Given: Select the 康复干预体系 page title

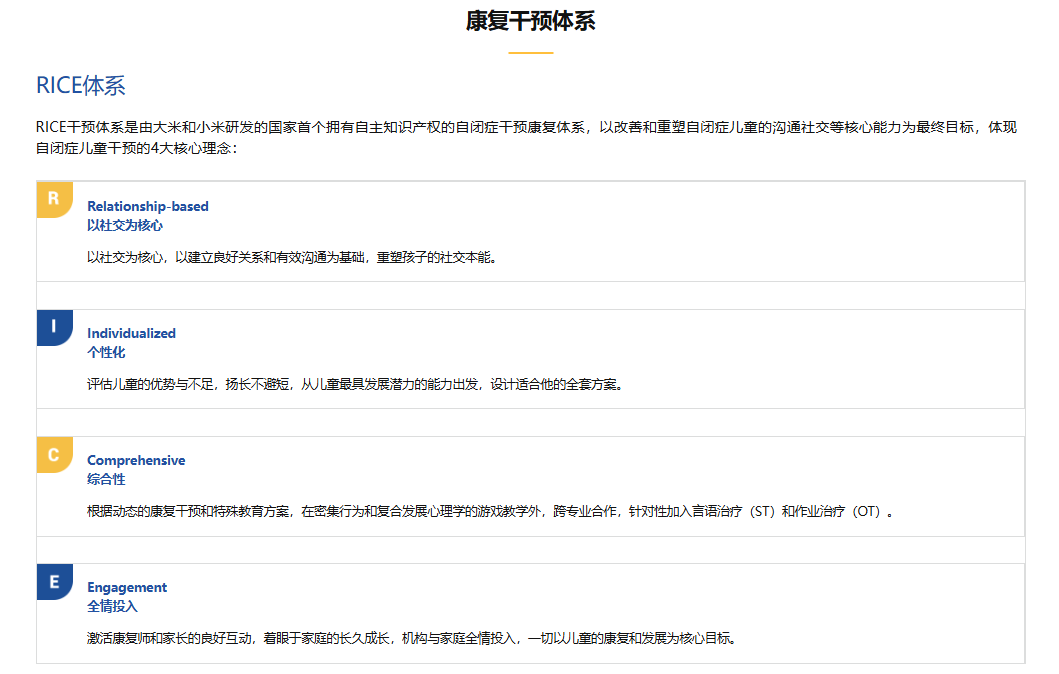Looking at the screenshot, I should (529, 19).
